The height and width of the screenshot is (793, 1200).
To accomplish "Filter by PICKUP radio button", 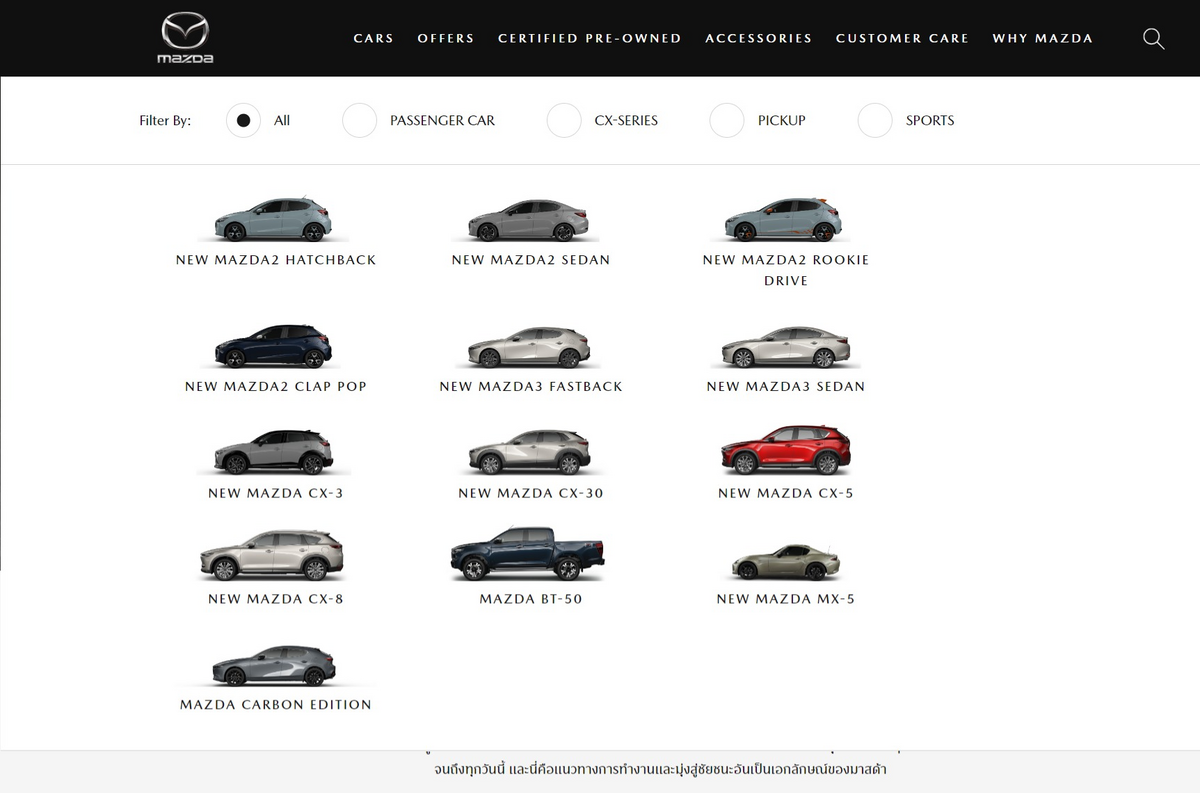I will pyautogui.click(x=727, y=120).
